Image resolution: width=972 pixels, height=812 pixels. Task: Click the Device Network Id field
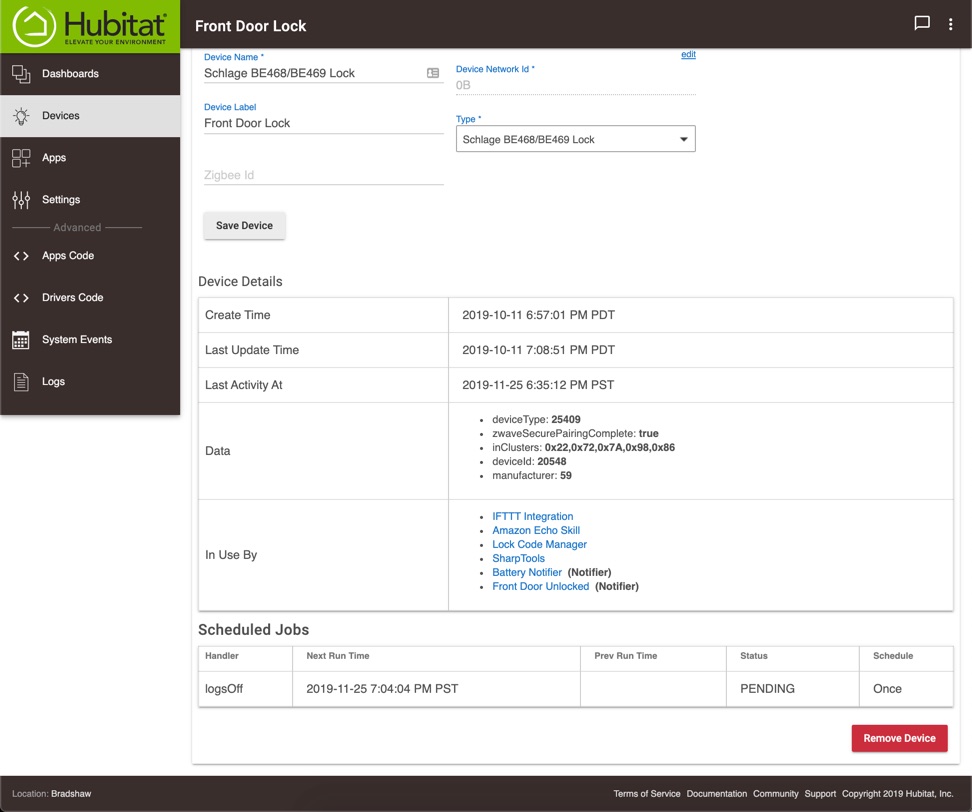pos(575,86)
